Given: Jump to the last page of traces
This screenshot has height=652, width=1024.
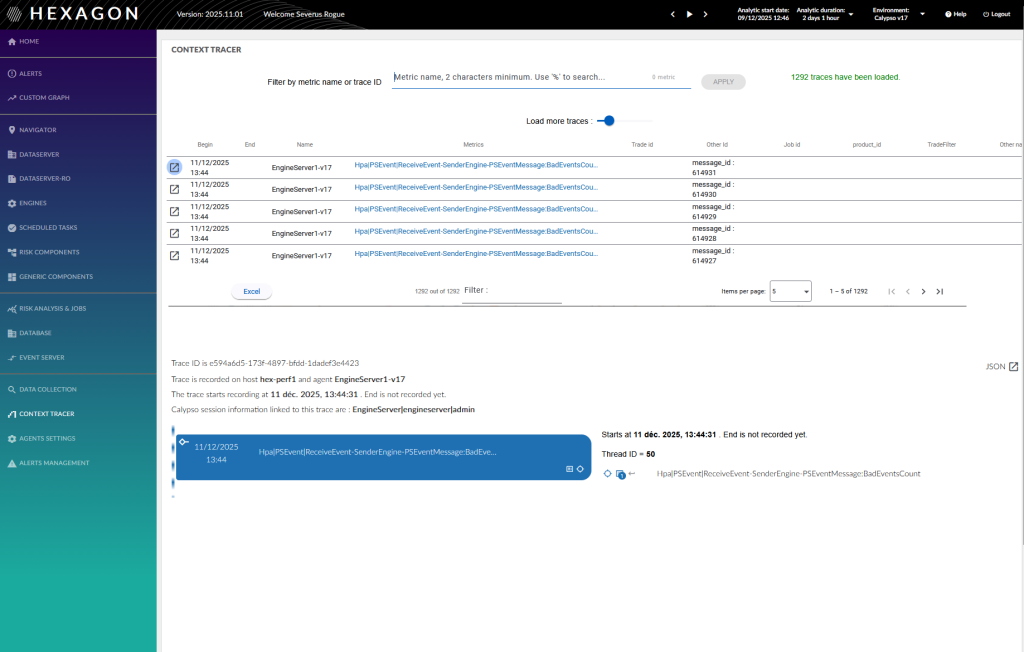Looking at the screenshot, I should tap(939, 291).
